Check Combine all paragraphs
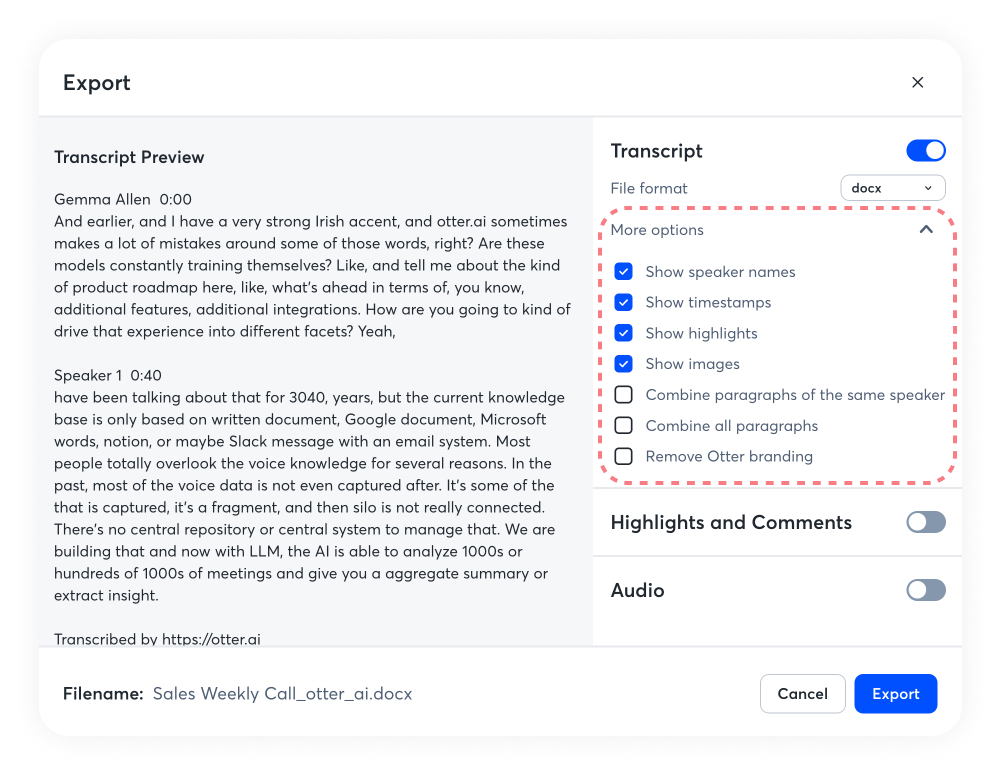This screenshot has width=1001, height=775. [624, 426]
